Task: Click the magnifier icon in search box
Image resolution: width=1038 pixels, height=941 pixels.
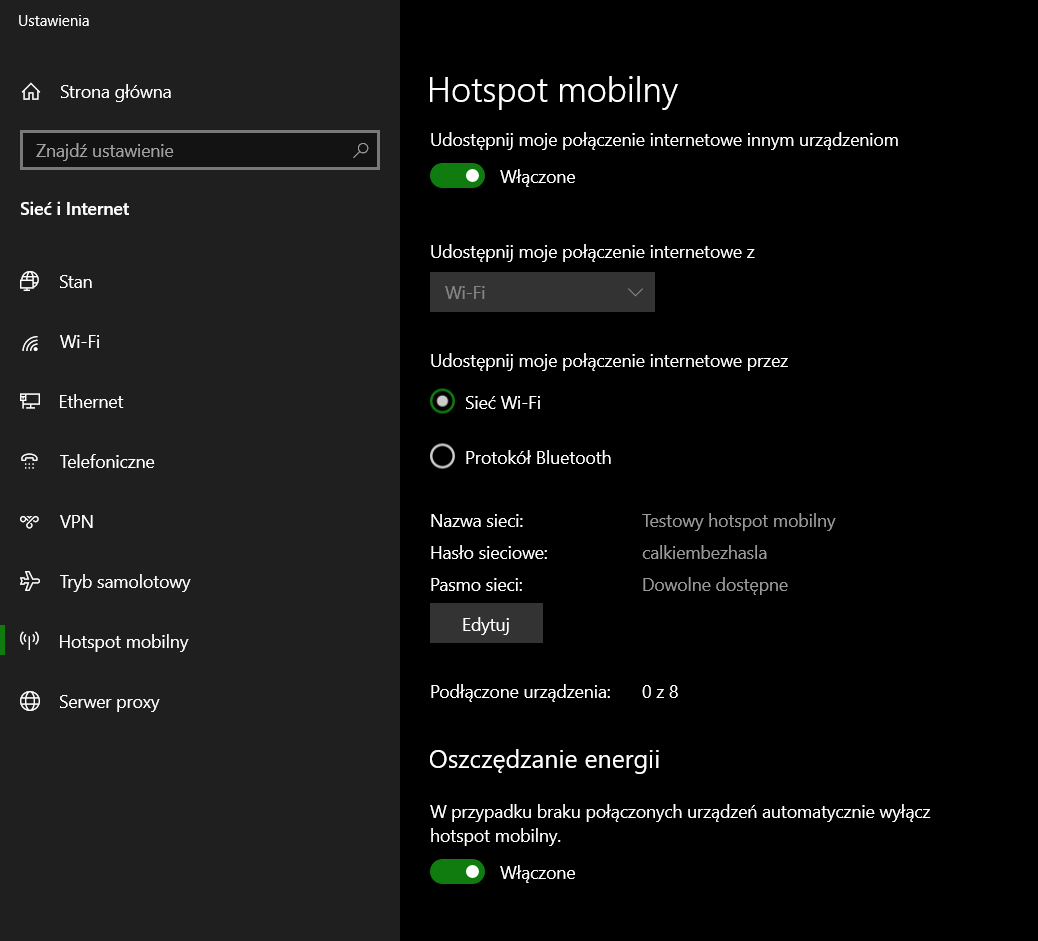Action: pos(361,151)
